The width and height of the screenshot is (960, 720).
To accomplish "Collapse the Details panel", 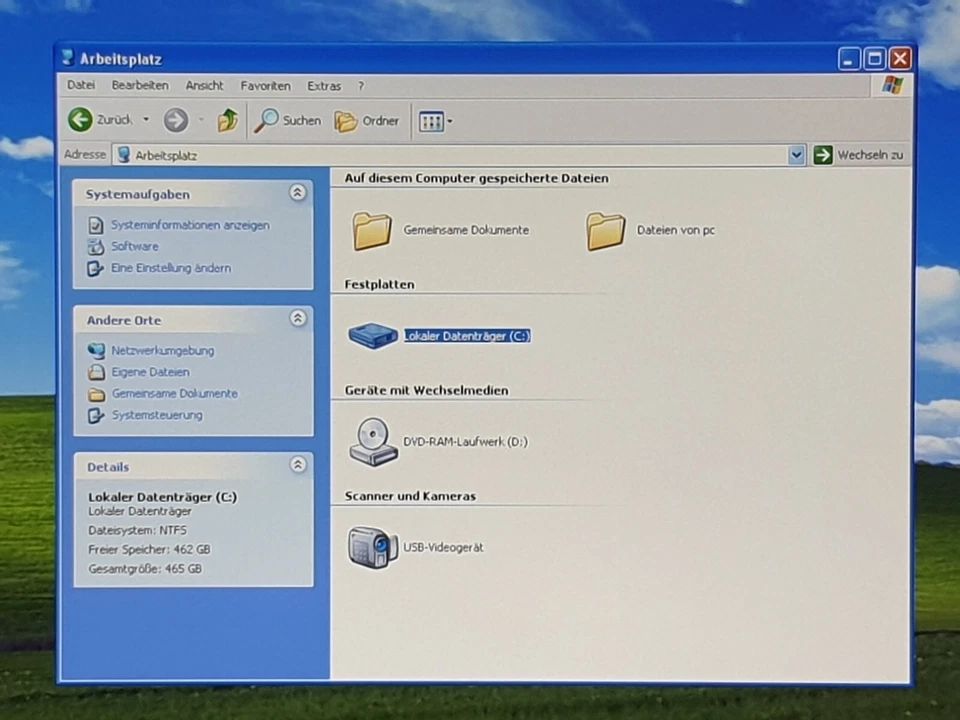I will (297, 465).
